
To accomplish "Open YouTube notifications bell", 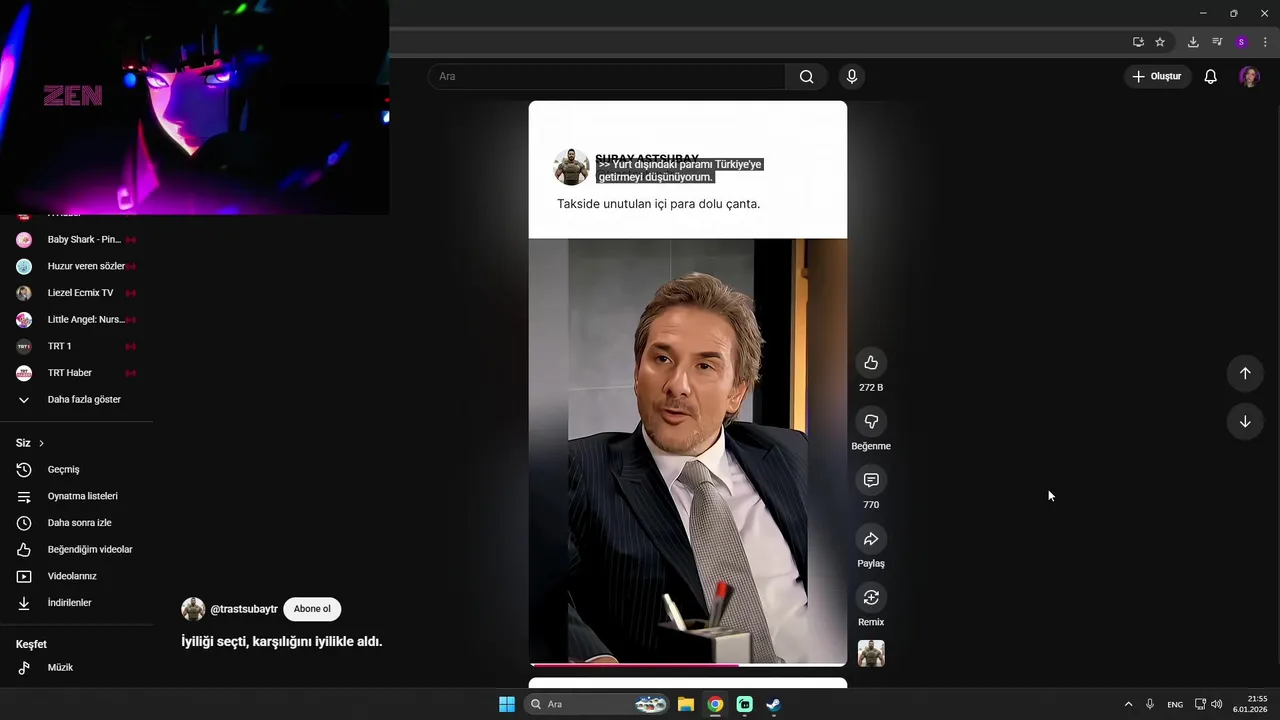I will [x=1211, y=77].
